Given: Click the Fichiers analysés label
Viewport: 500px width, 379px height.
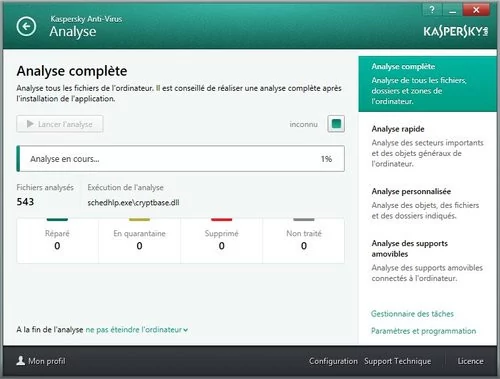Looking at the screenshot, I should 45,187.
